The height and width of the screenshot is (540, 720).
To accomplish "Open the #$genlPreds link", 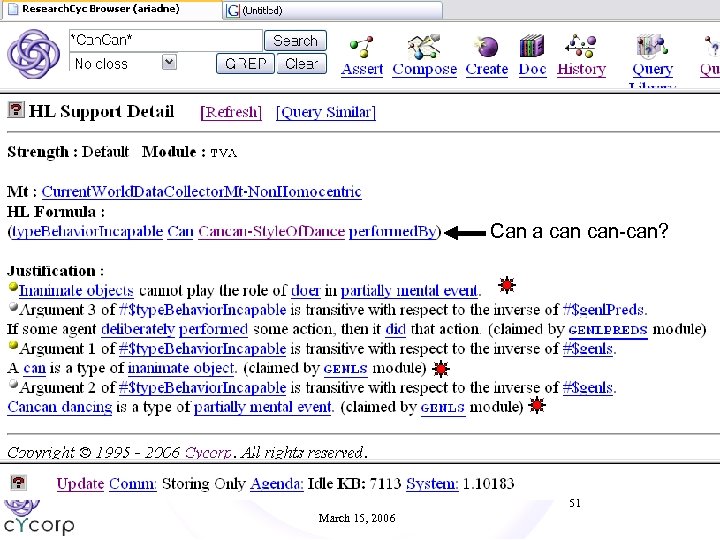I will pos(604,310).
